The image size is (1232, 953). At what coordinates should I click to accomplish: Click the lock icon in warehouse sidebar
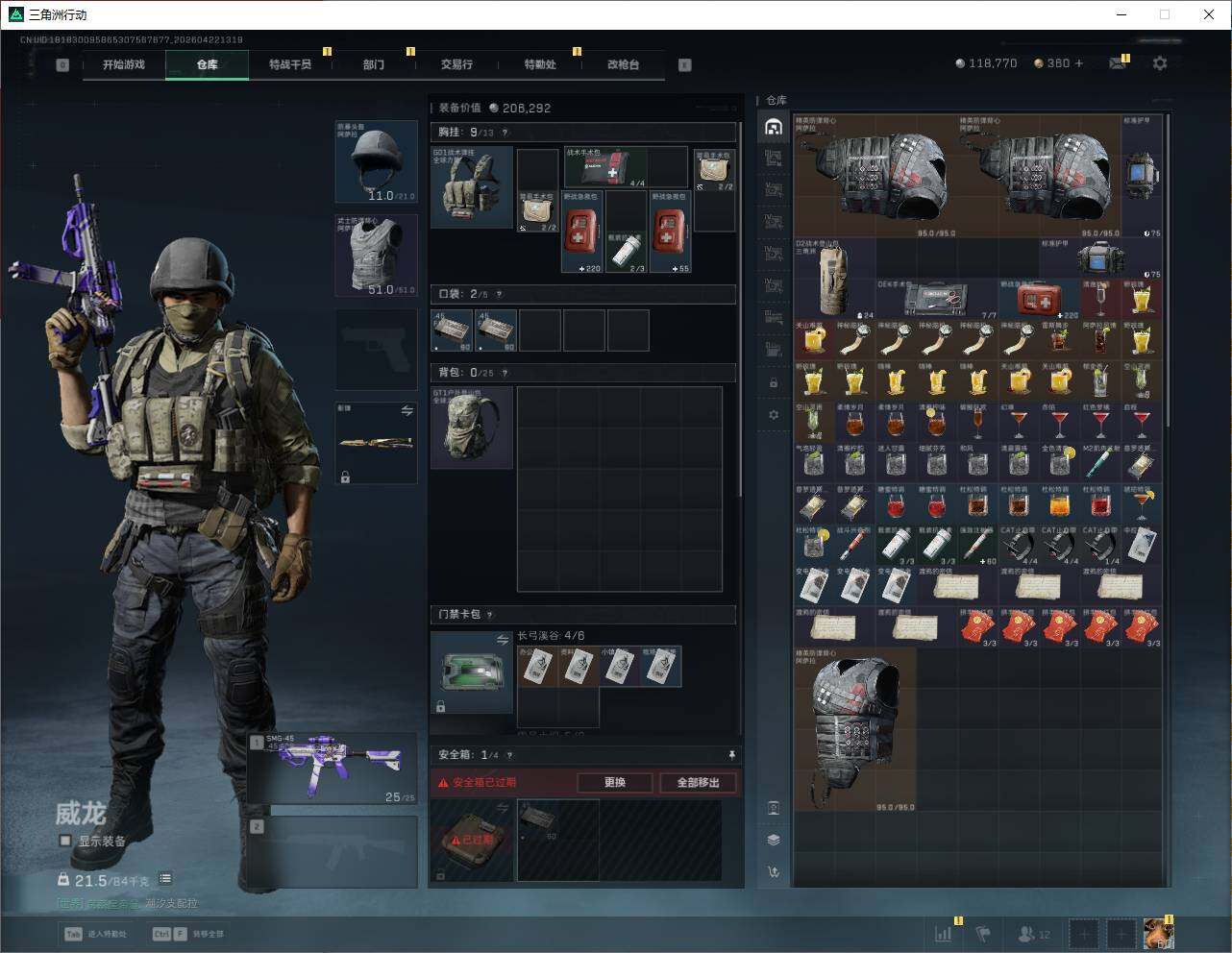pos(774,382)
